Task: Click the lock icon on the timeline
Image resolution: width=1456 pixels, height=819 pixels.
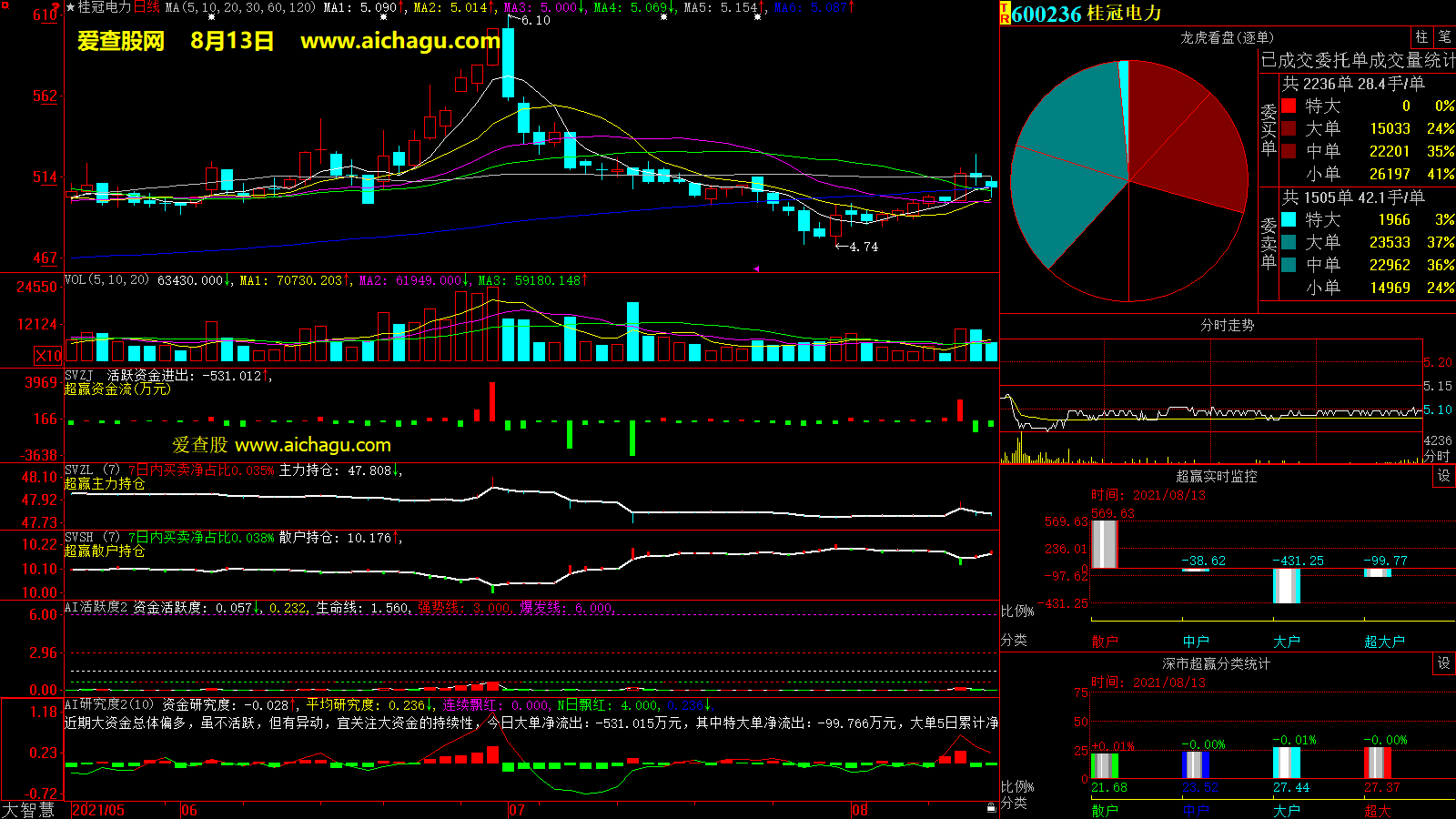Action: [991, 808]
